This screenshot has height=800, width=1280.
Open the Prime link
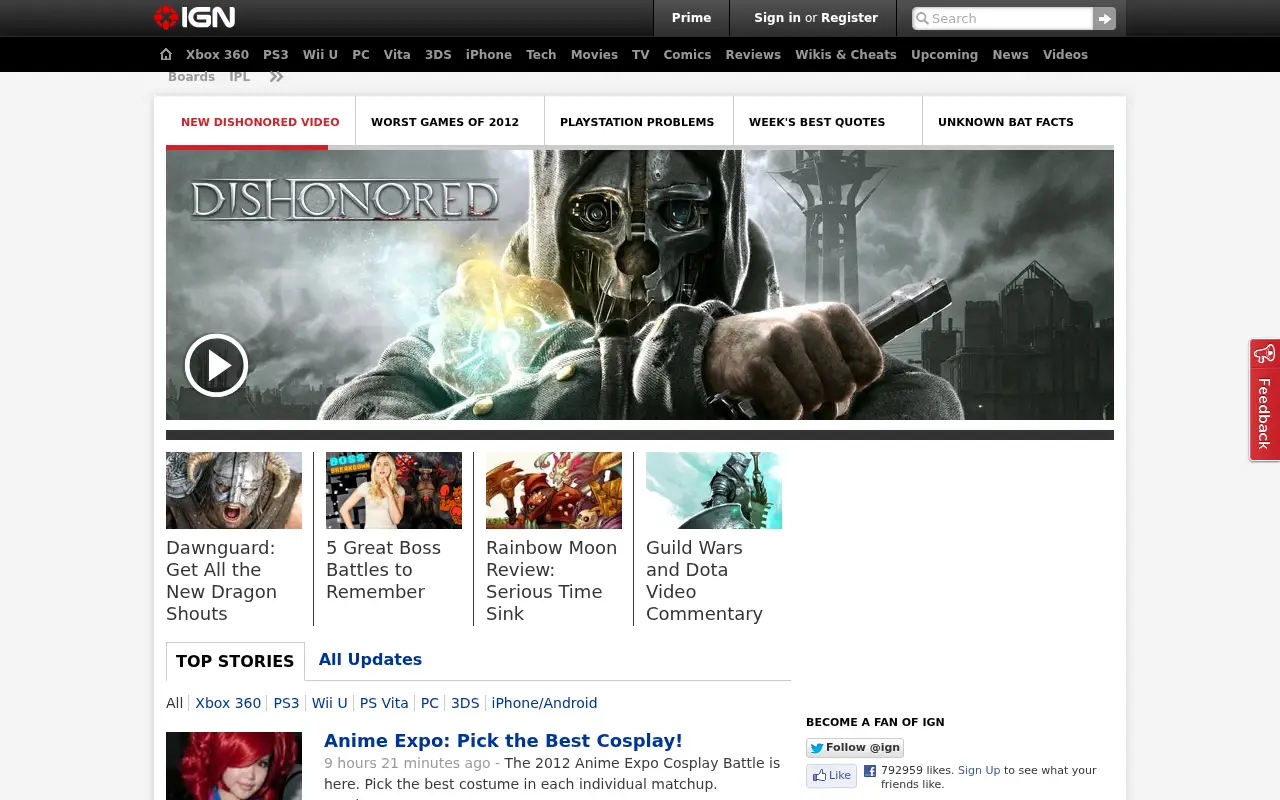(x=691, y=18)
